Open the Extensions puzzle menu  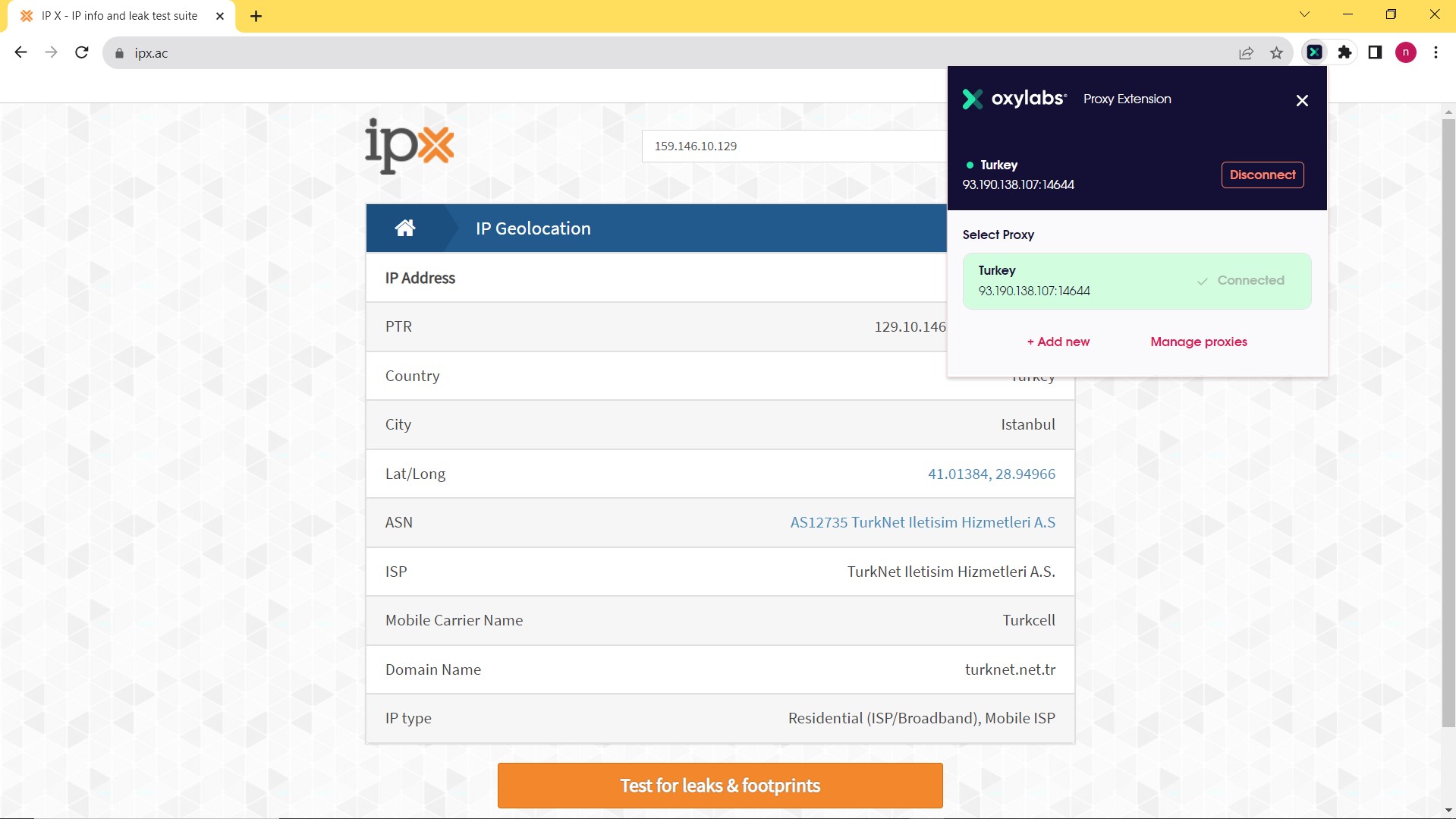pyautogui.click(x=1344, y=52)
